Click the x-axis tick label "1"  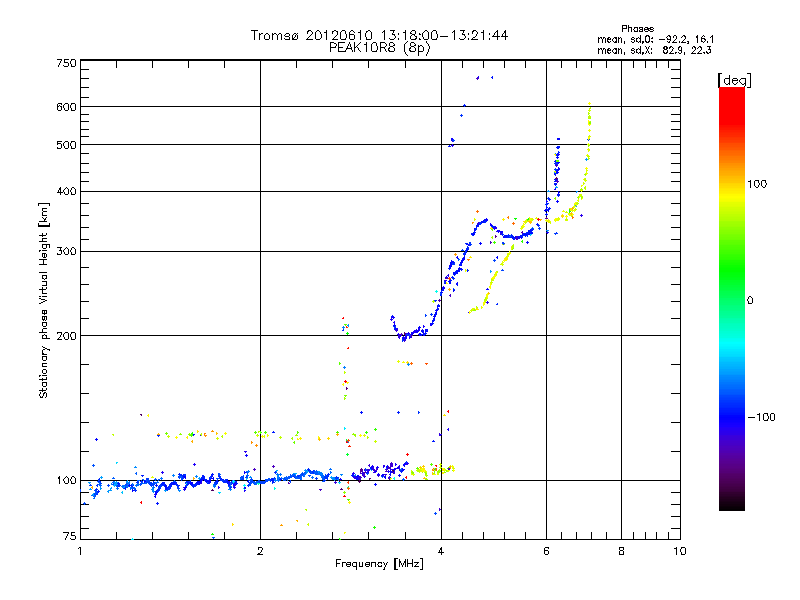click(80, 551)
